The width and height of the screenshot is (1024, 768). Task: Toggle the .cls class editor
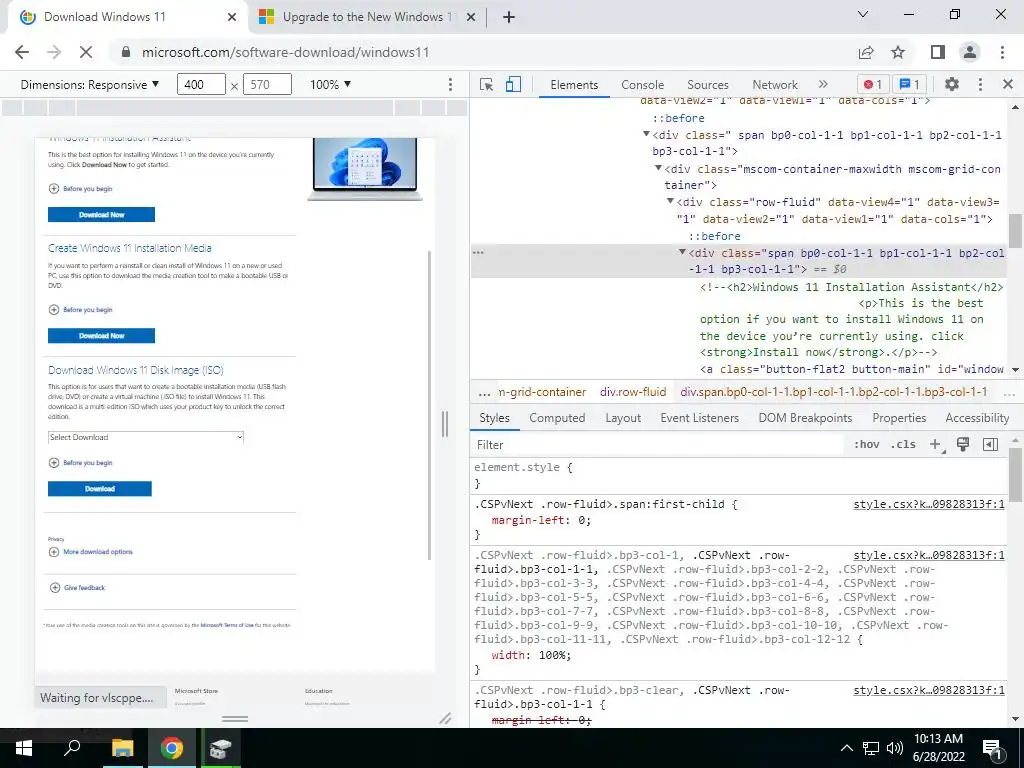coord(903,445)
